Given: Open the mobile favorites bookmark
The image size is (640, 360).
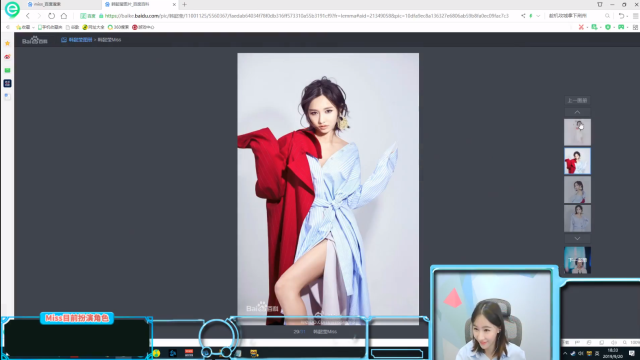Looking at the screenshot, I should [x=50, y=27].
